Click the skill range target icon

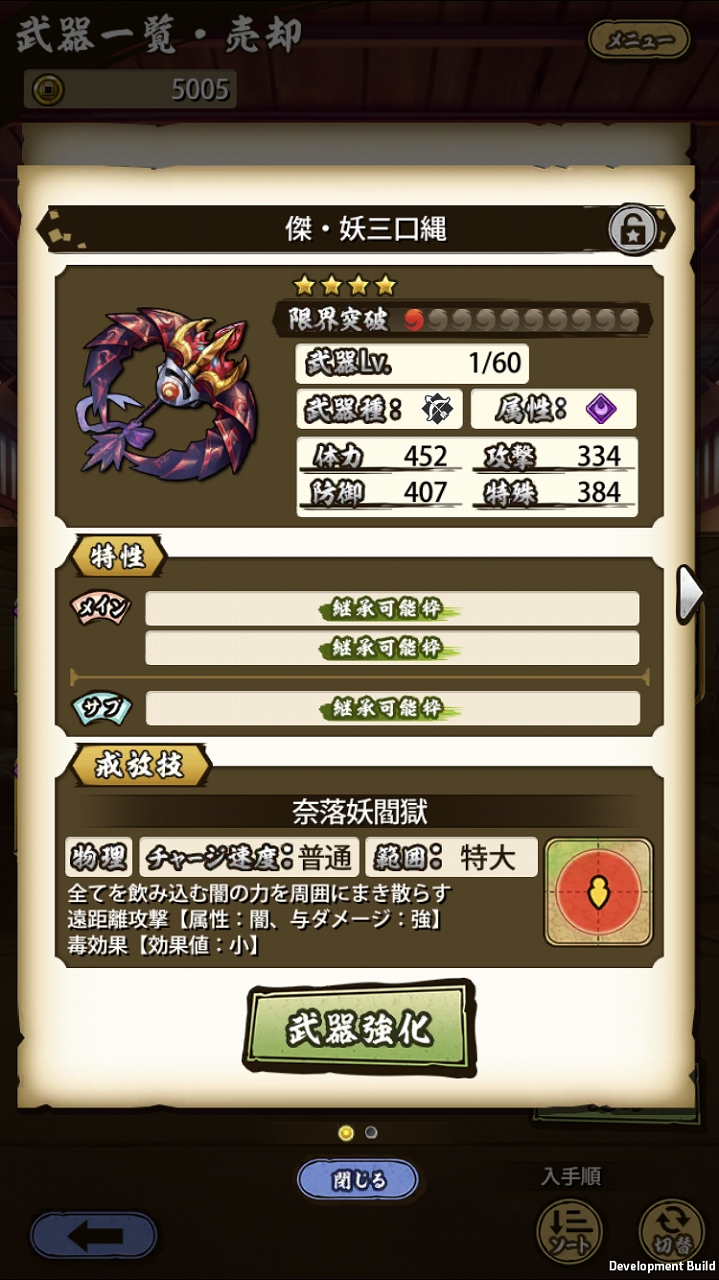pyautogui.click(x=598, y=892)
